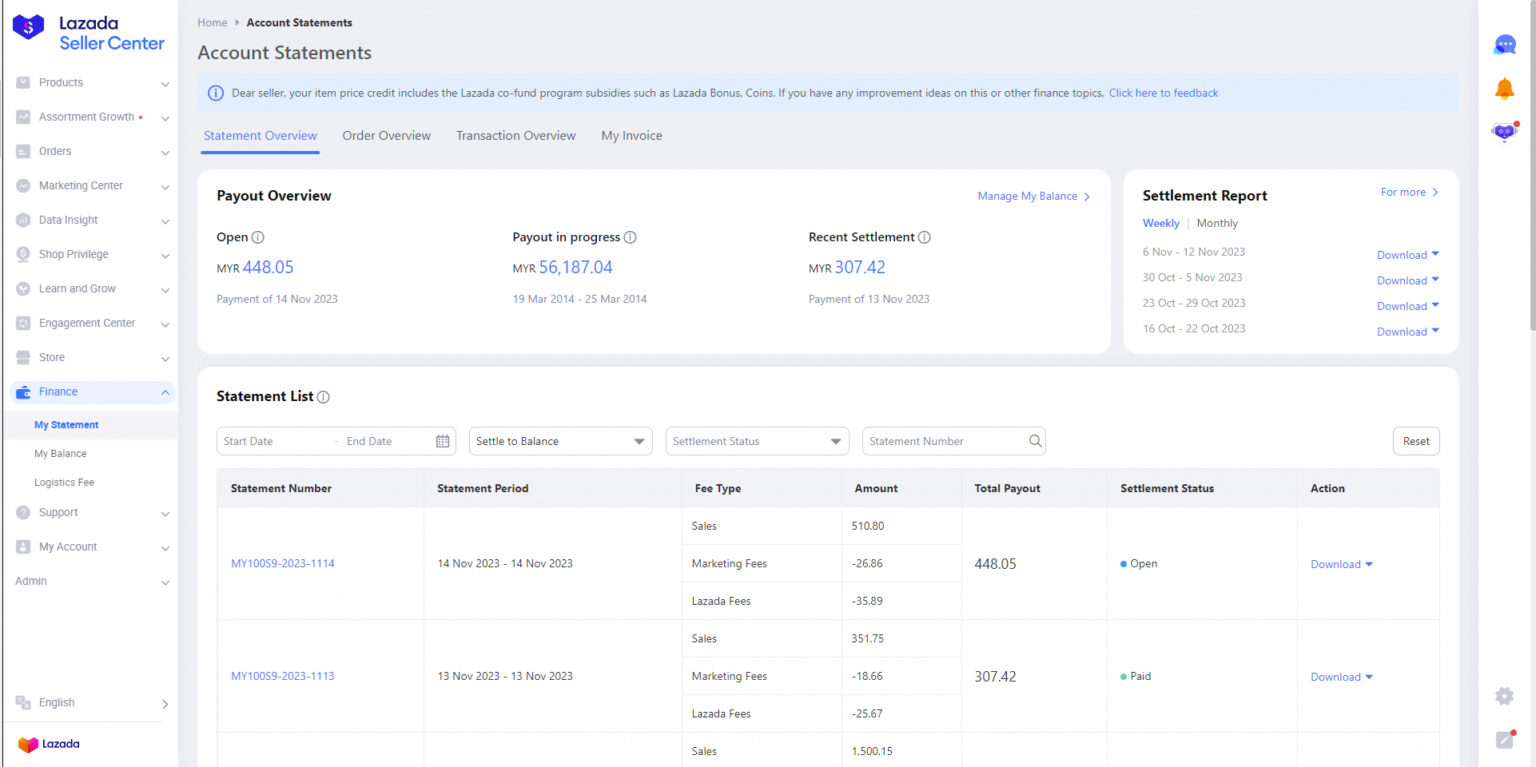Open the robot assistant icon
The width and height of the screenshot is (1536, 767).
(1504, 132)
